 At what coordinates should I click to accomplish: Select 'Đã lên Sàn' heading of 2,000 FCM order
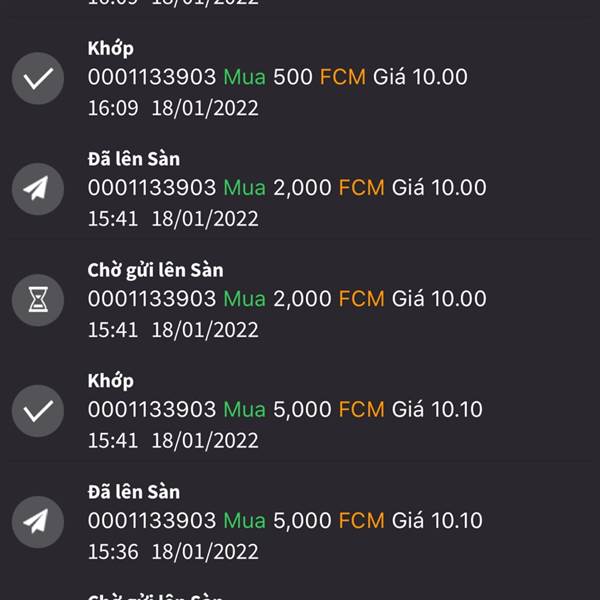coord(134,159)
